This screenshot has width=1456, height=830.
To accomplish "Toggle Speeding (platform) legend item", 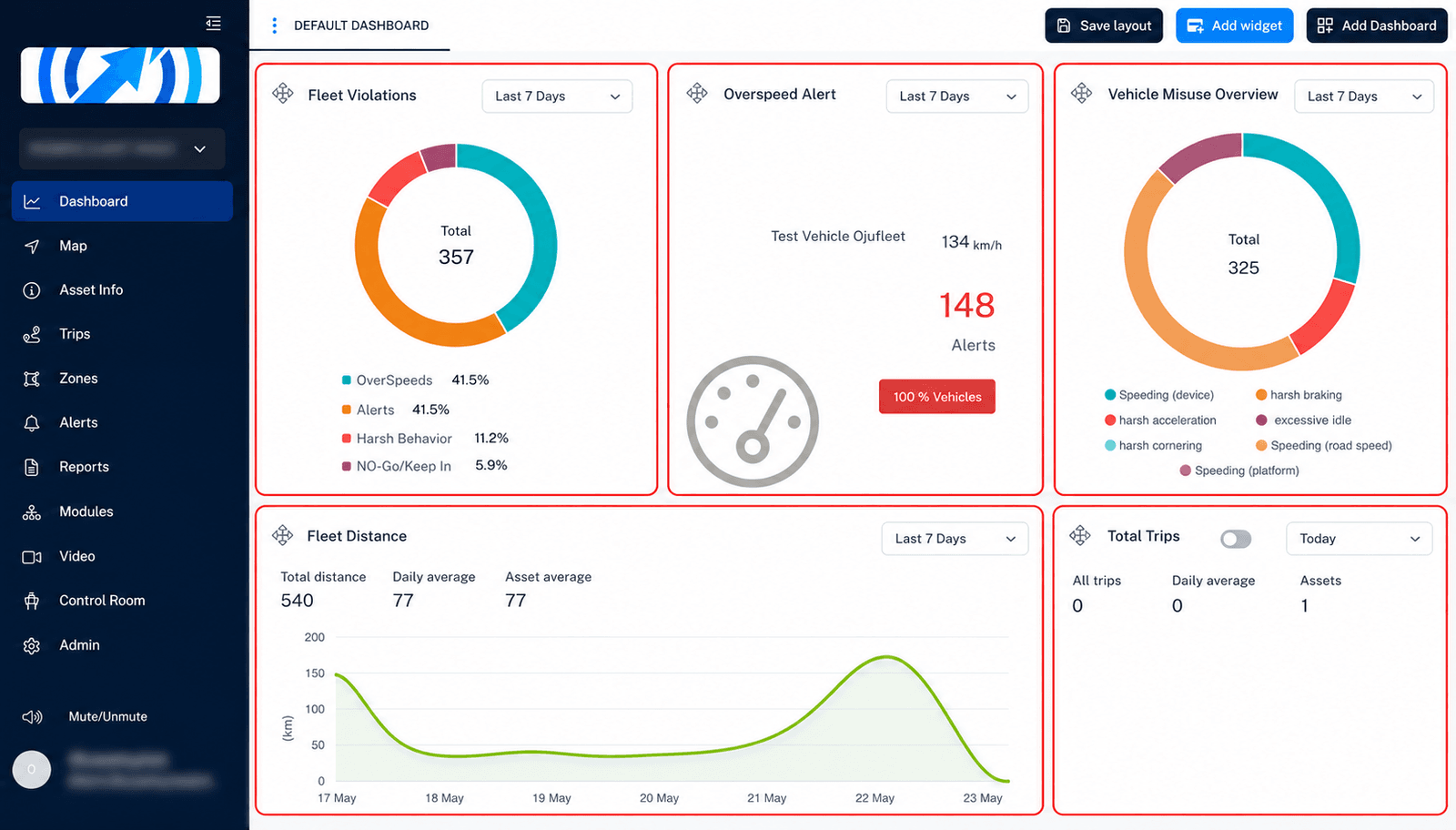I will point(1239,471).
